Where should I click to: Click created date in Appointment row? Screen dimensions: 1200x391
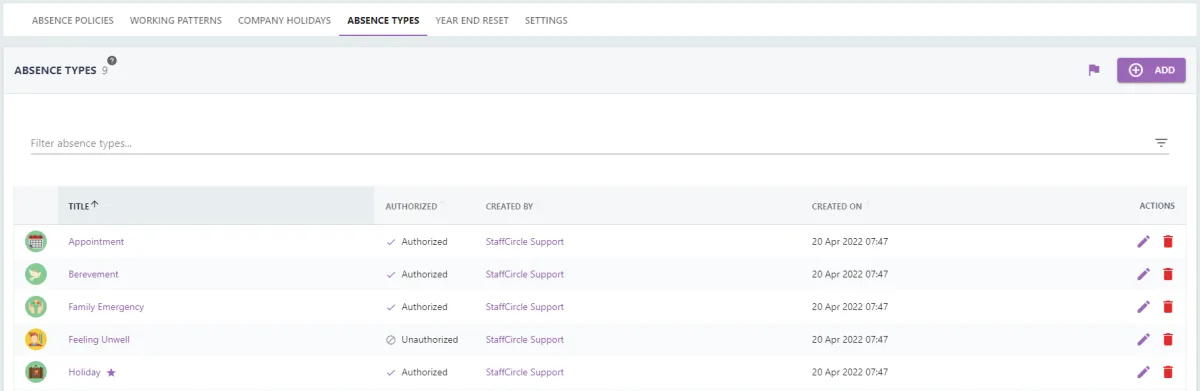point(850,241)
